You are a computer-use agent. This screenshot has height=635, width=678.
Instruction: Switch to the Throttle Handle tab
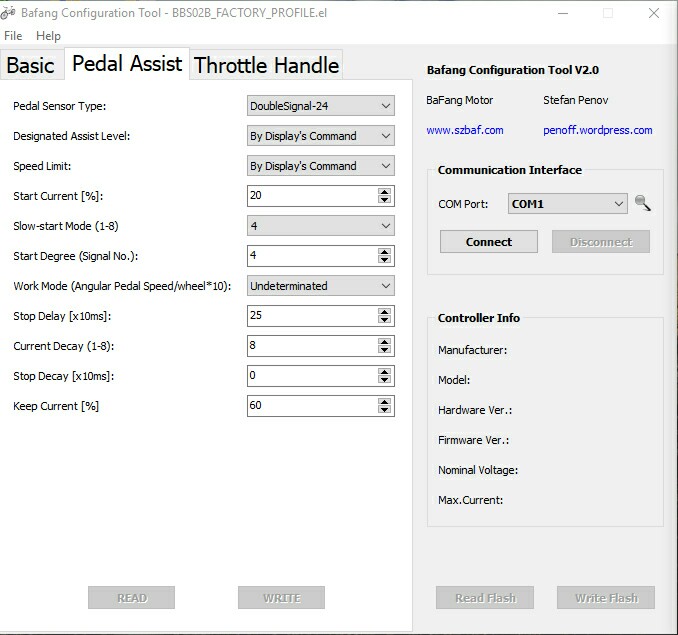point(266,66)
